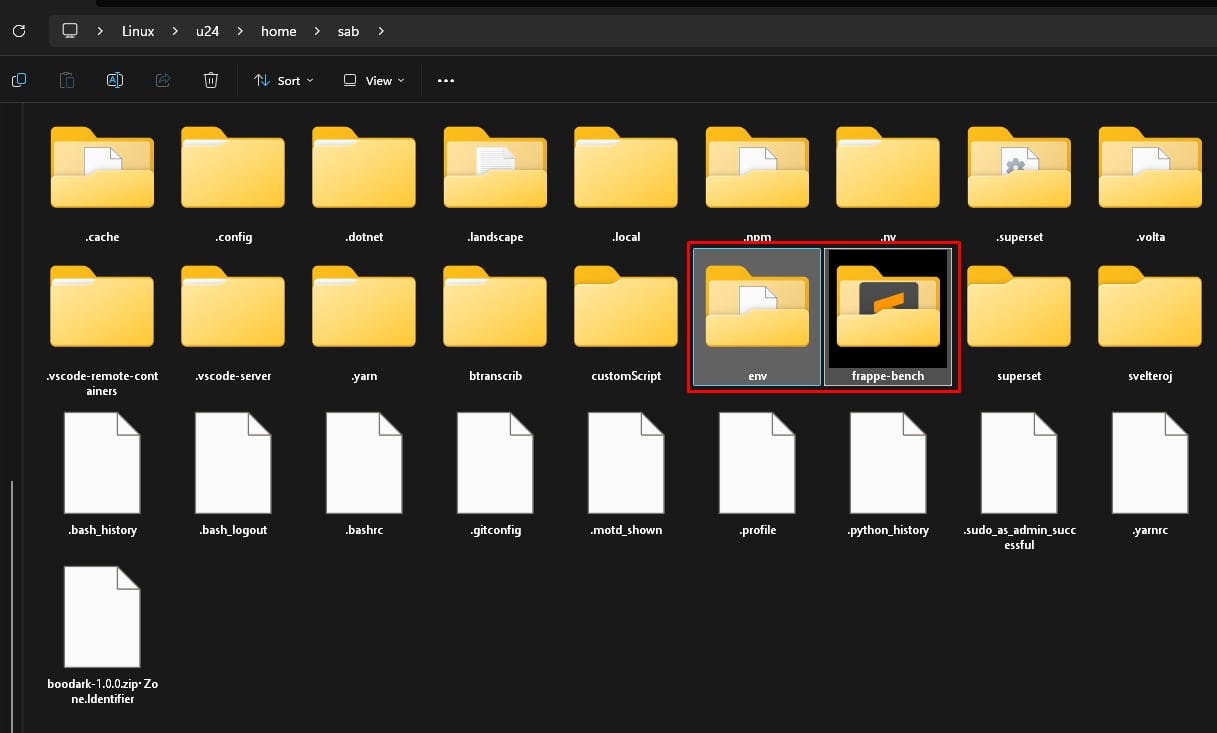Click the Share icon on the toolbar
The height and width of the screenshot is (733, 1217).
(x=162, y=80)
